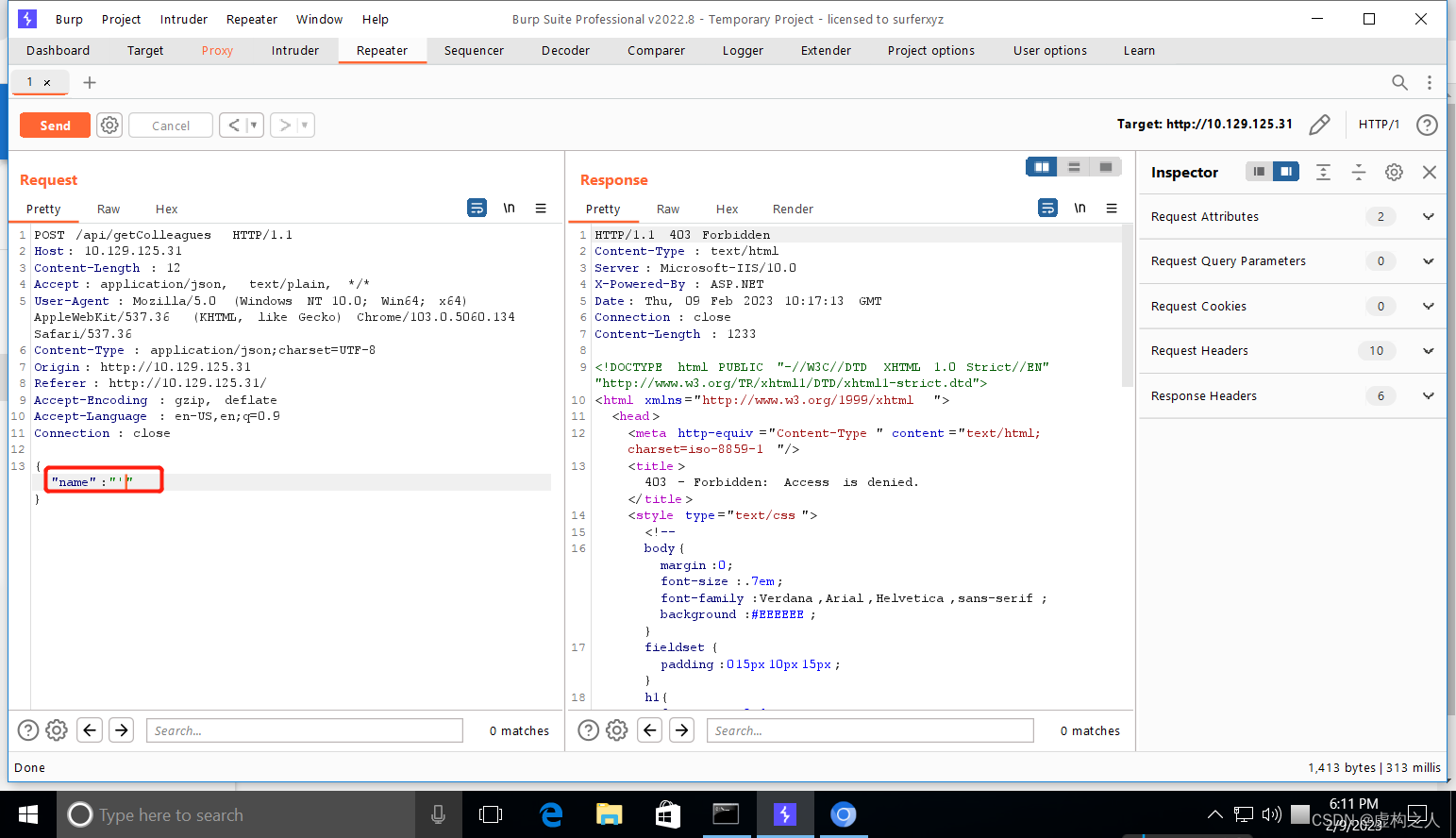Image resolution: width=1456 pixels, height=838 pixels.
Task: Open request search help icon
Action: click(28, 730)
